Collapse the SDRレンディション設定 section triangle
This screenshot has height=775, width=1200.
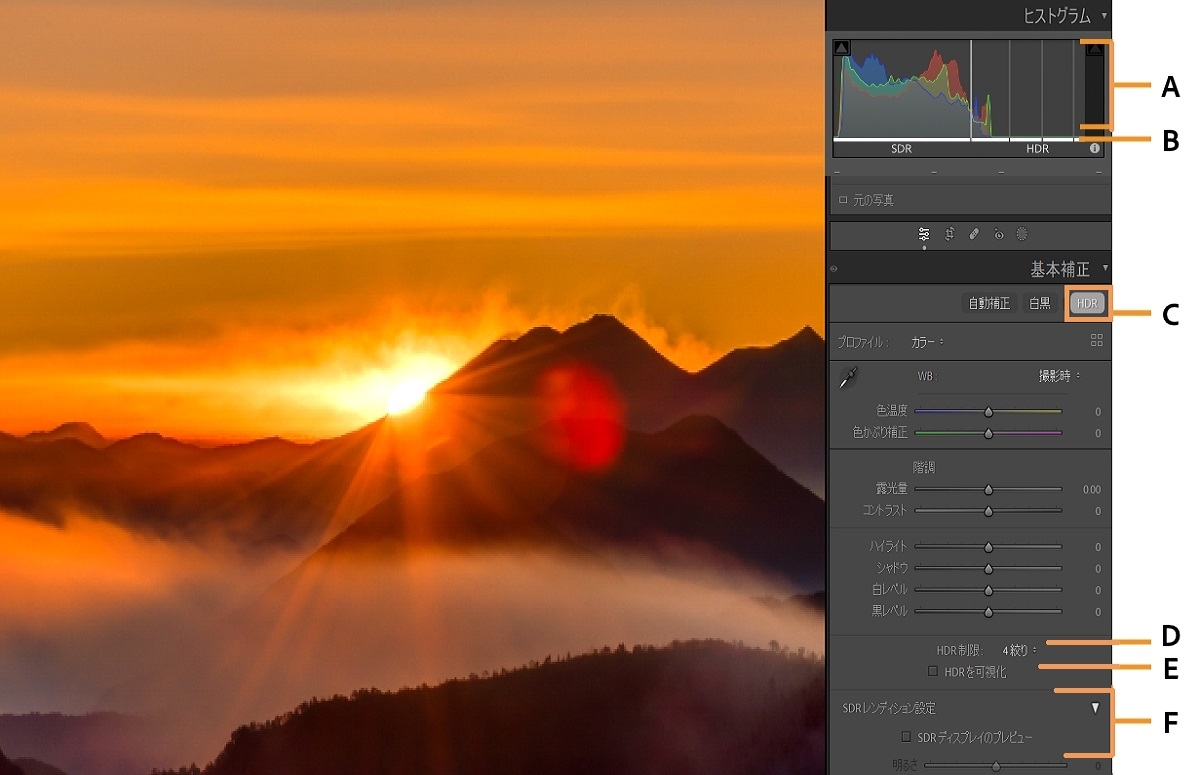(1095, 707)
